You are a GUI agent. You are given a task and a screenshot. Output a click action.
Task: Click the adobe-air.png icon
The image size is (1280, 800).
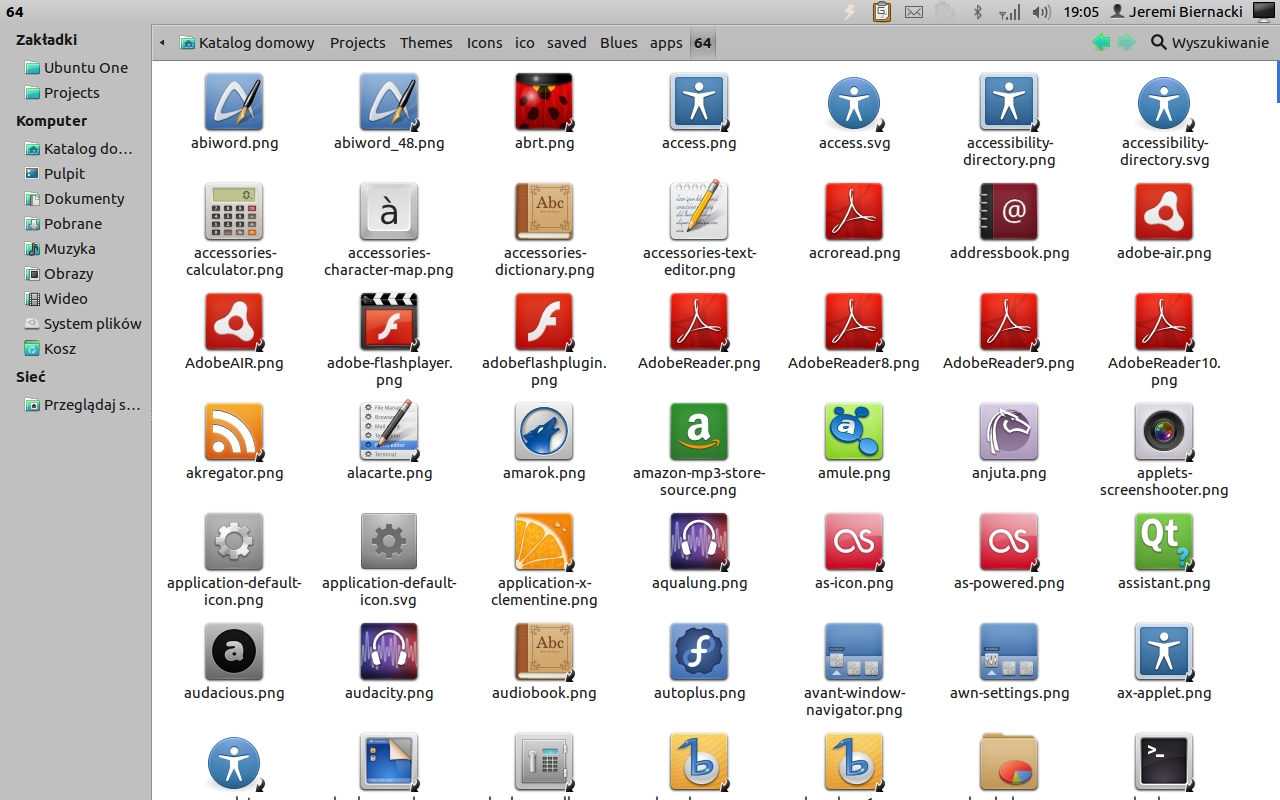[1164, 212]
